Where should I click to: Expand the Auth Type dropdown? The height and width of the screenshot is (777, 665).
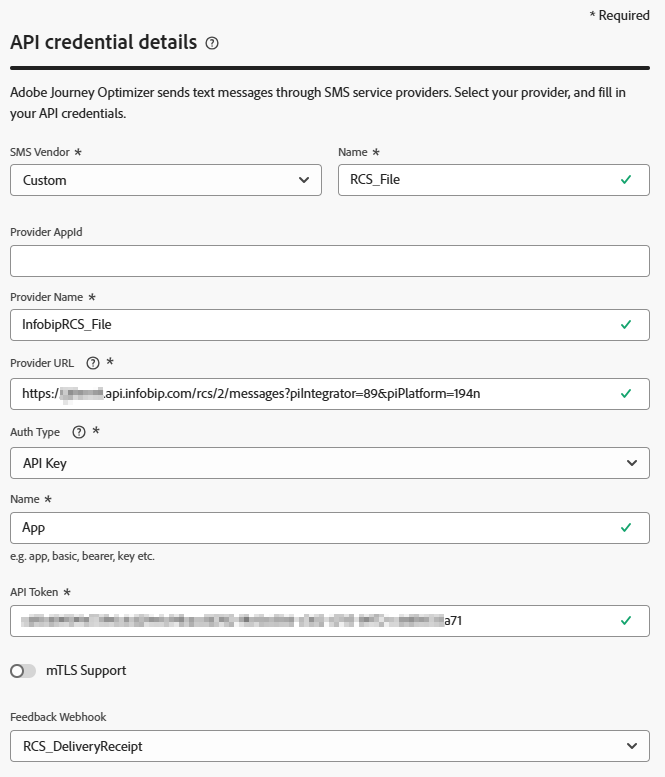click(x=329, y=463)
